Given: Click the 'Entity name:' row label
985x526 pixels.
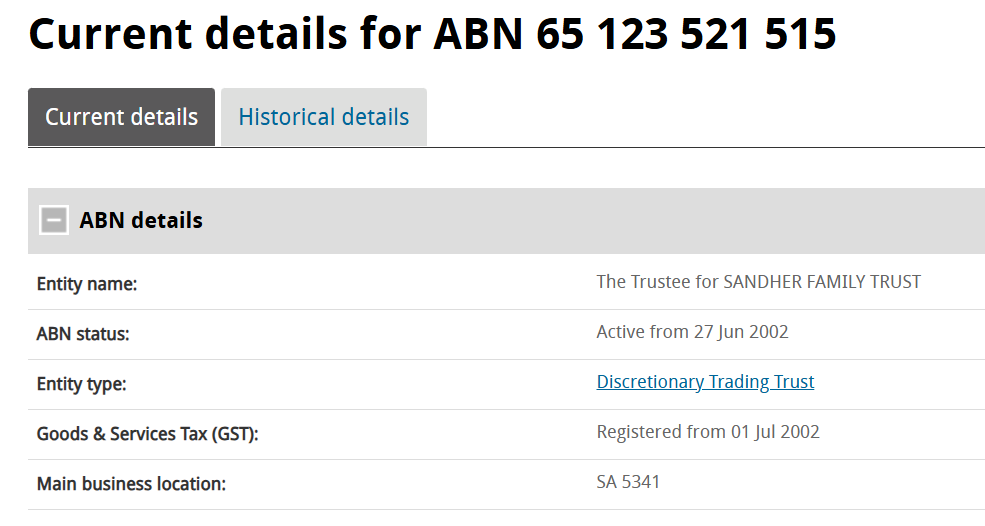Looking at the screenshot, I should point(87,284).
